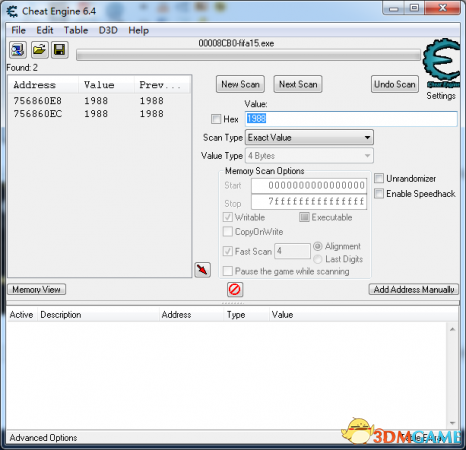Viewport: 466px width, 450px height.
Task: Open the D3D menu
Action: pyautogui.click(x=108, y=30)
